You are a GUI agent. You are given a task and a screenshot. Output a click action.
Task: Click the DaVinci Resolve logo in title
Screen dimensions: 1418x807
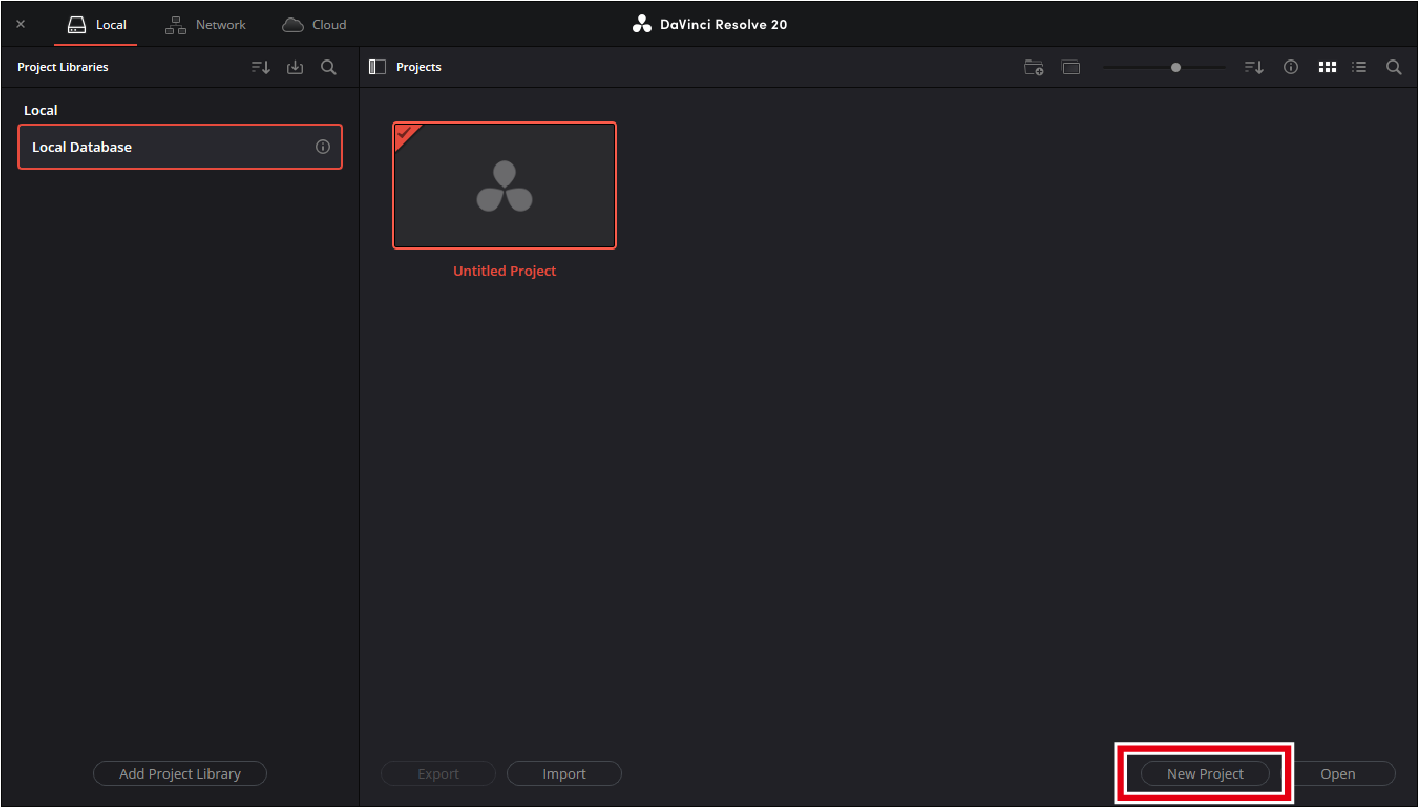point(642,24)
